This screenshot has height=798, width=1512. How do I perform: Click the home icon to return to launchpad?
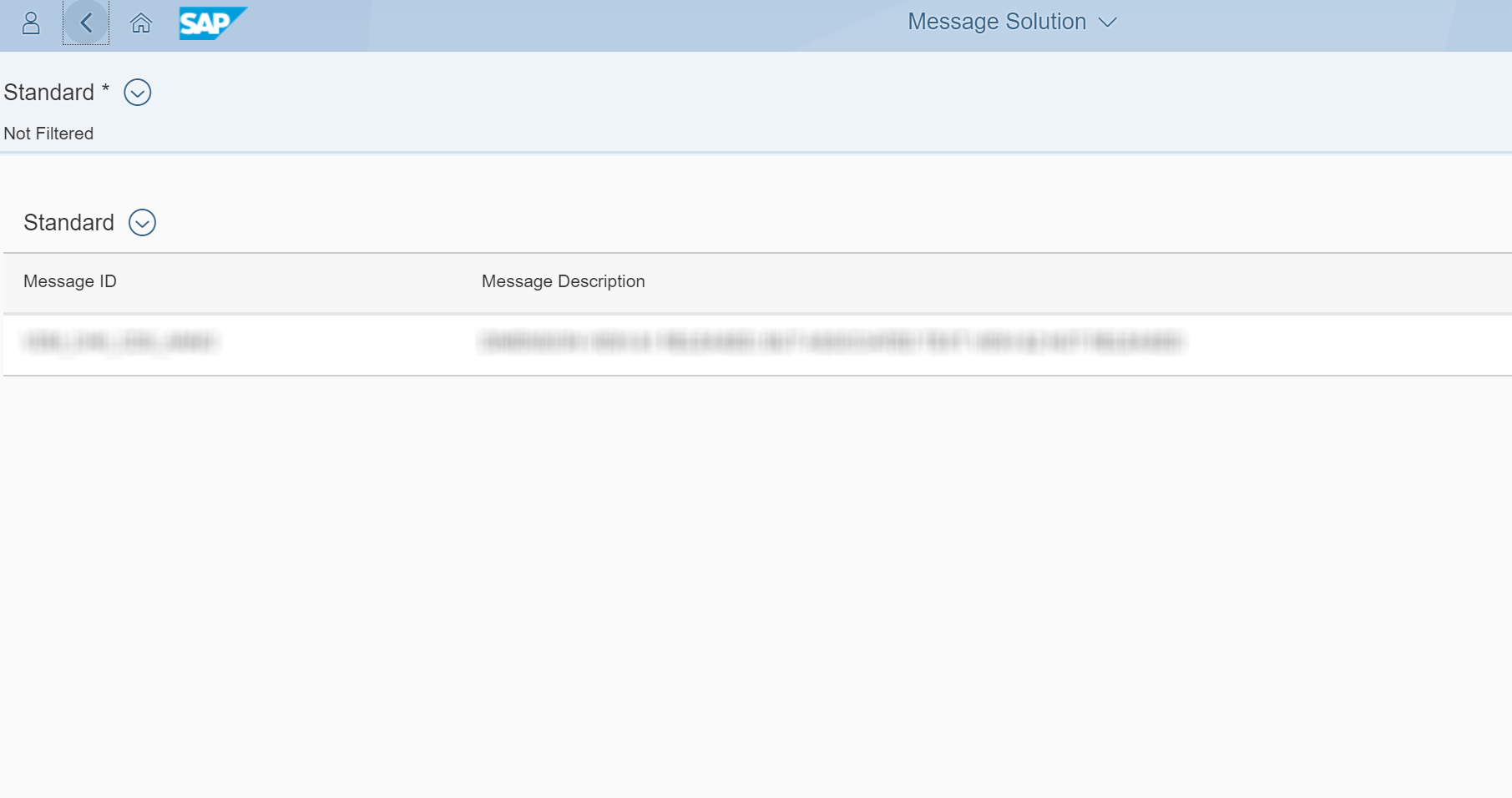coord(139,23)
